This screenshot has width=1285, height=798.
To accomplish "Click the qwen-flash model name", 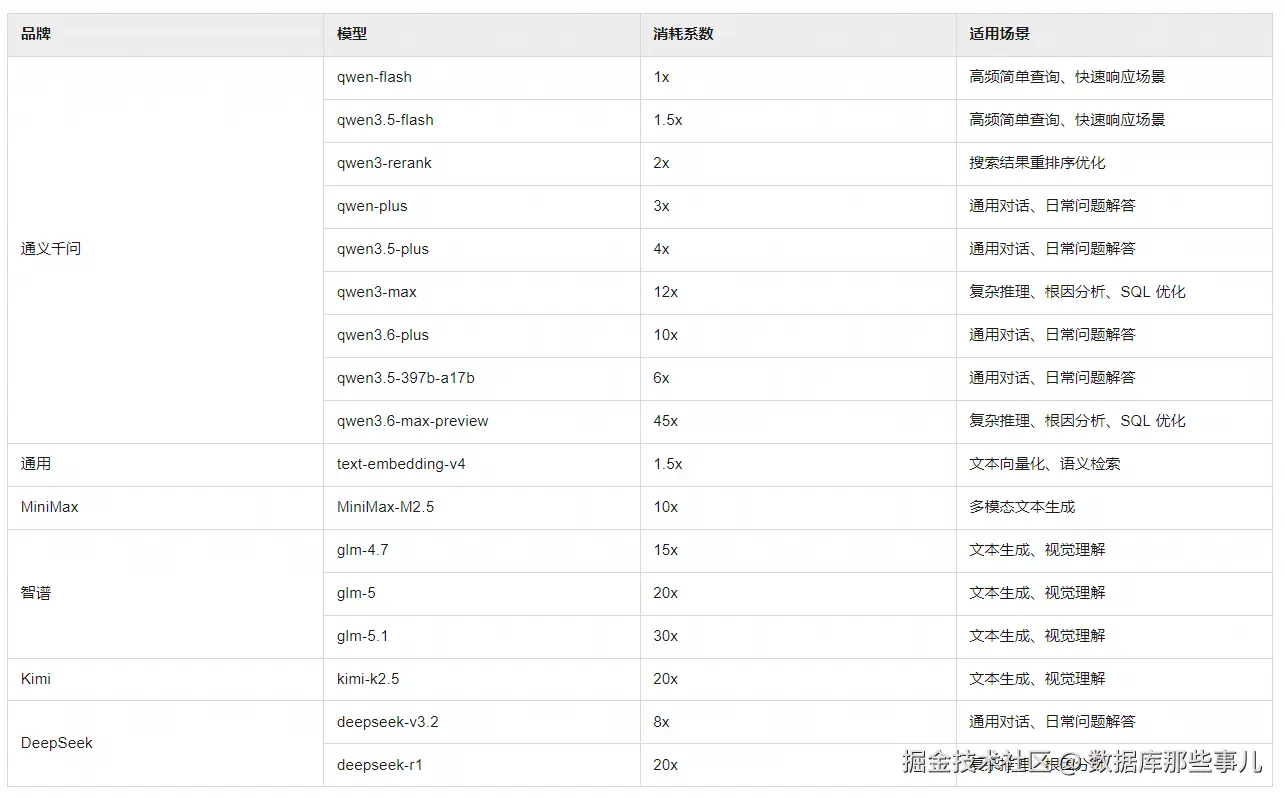I will point(374,77).
